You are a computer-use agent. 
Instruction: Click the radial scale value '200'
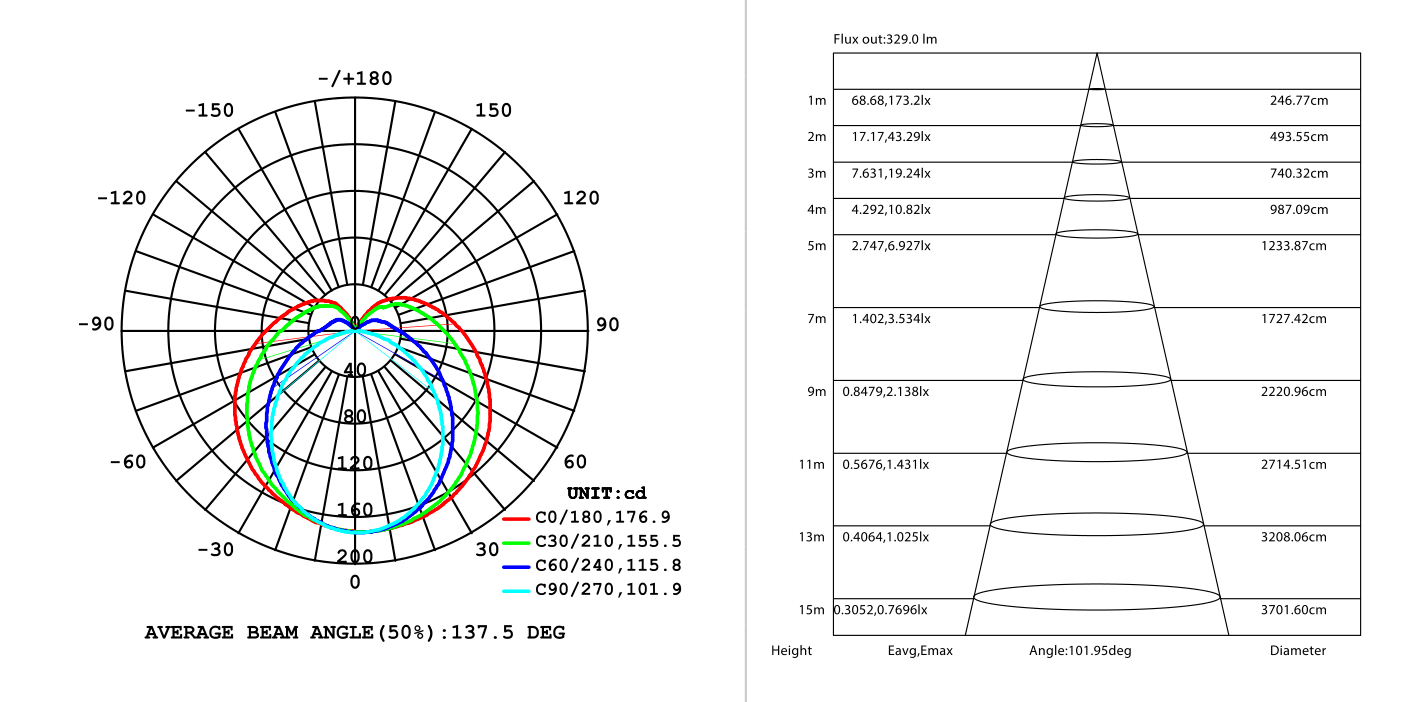pyautogui.click(x=355, y=556)
